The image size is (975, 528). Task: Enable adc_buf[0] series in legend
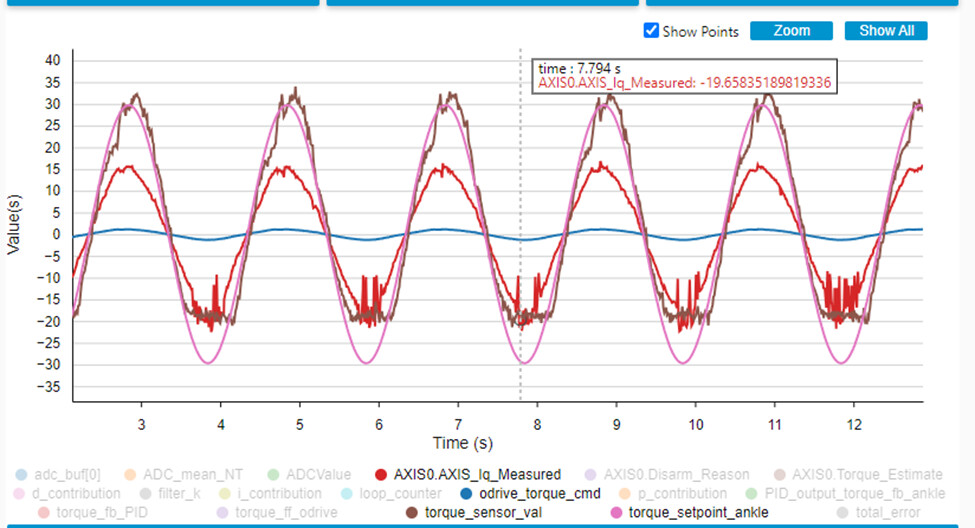tap(68, 474)
